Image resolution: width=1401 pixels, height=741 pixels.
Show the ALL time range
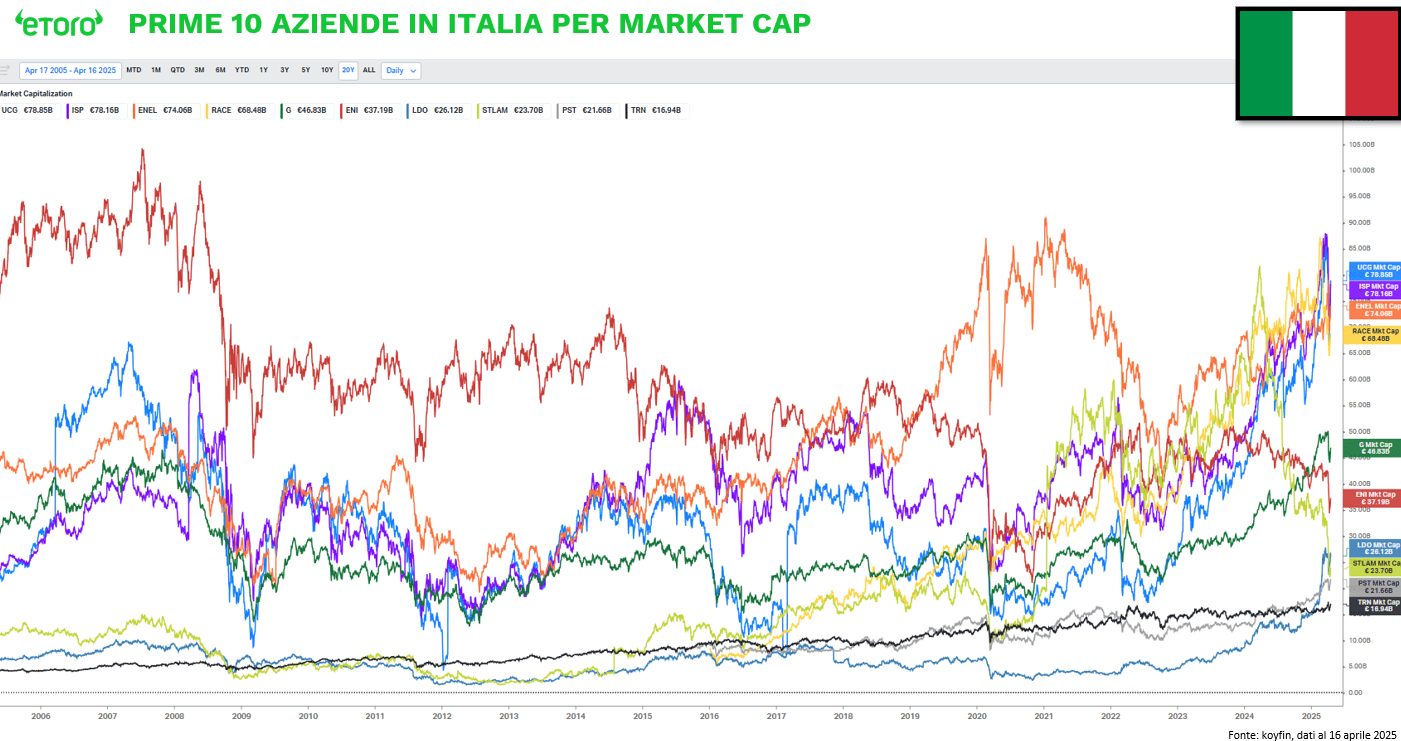coord(369,70)
